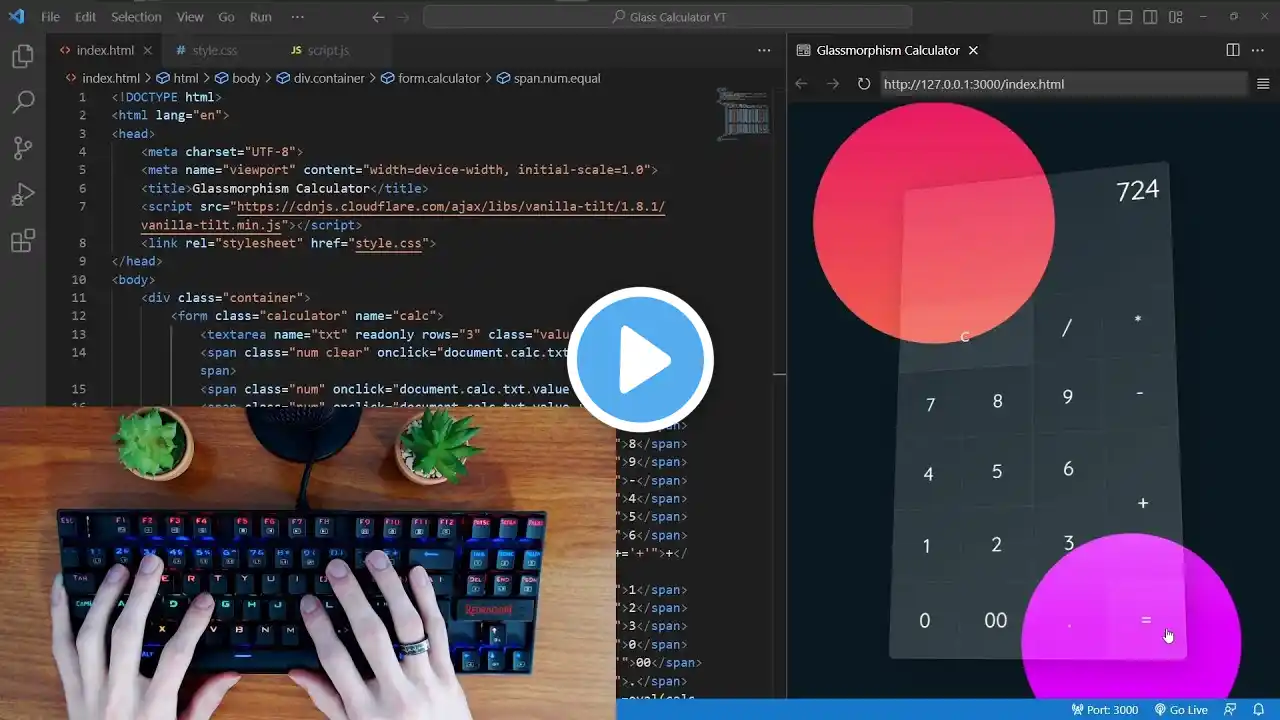
Task: Click the preview URL address field
Action: (1064, 84)
